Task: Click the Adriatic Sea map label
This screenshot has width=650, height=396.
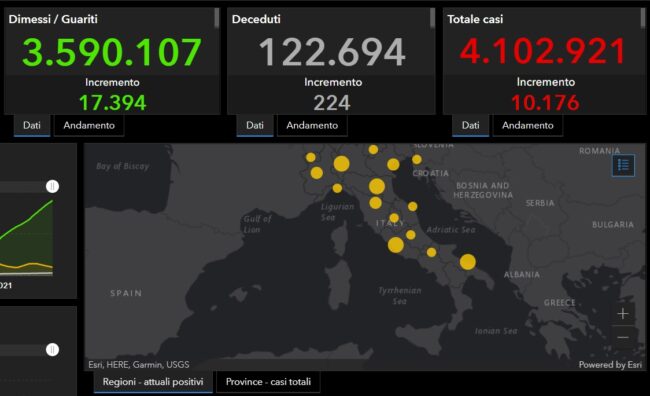Action: coord(451,229)
